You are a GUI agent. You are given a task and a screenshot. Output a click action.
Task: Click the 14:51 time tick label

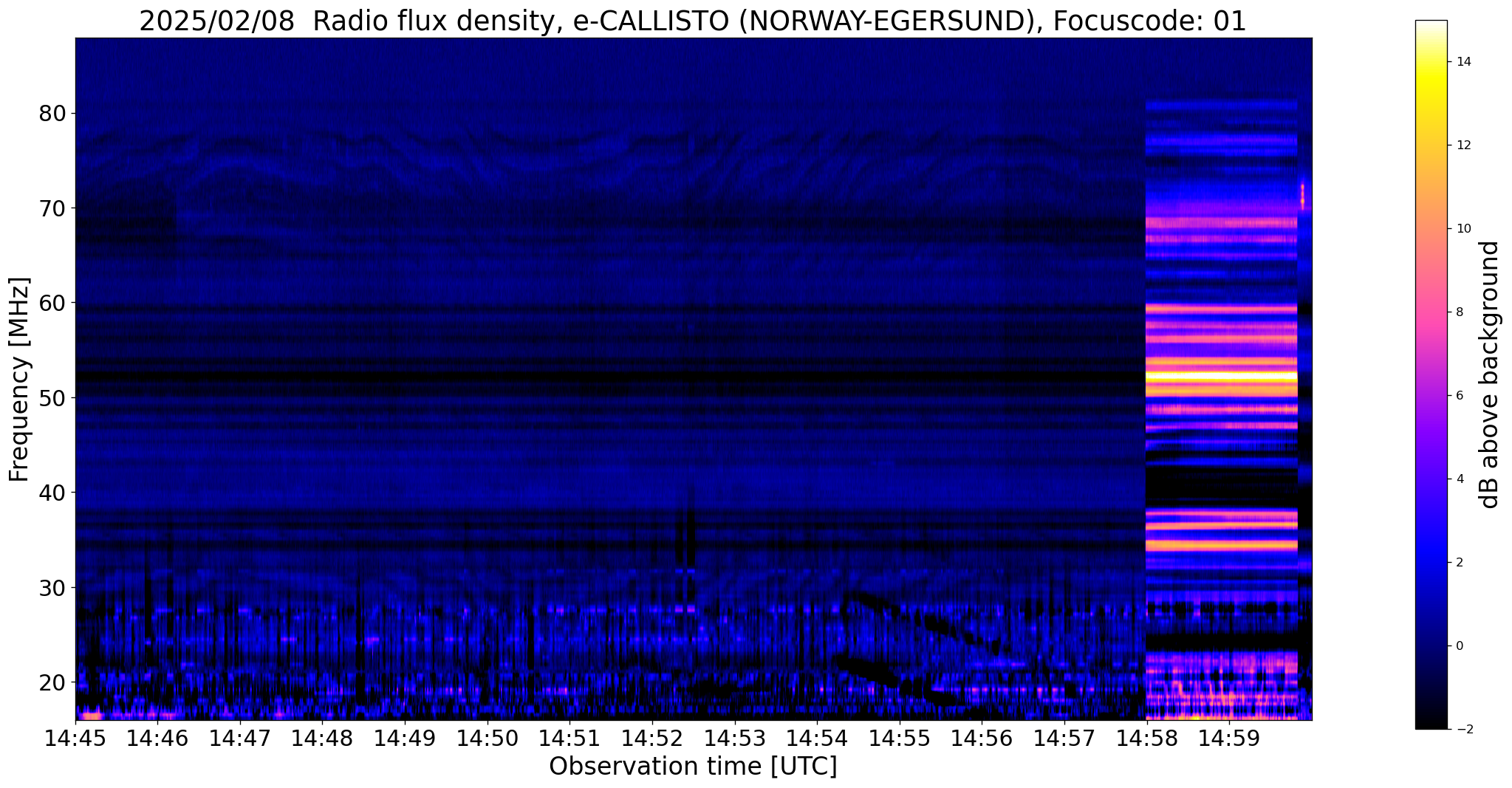click(x=569, y=737)
